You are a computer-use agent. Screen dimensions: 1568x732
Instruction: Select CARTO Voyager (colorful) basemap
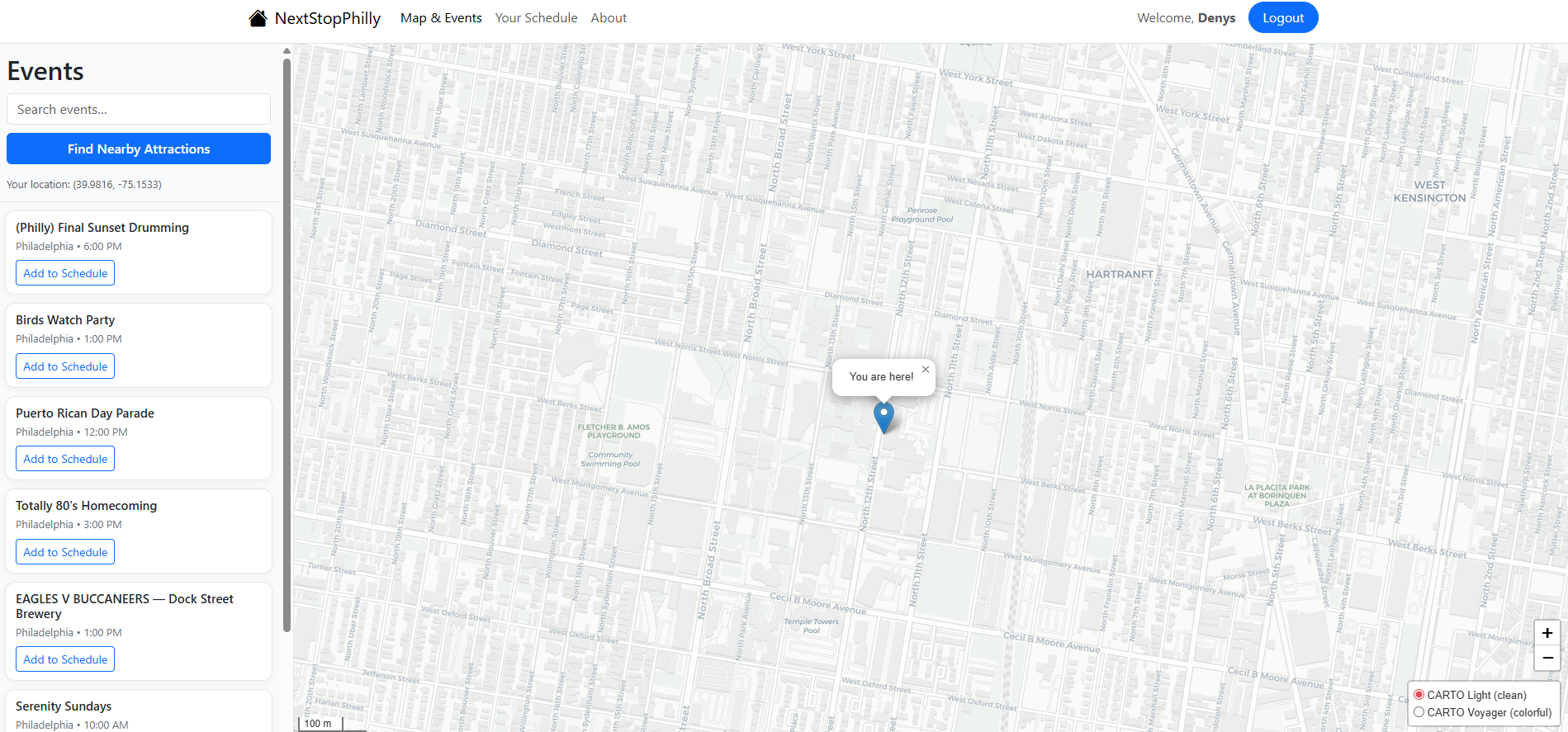click(1419, 712)
